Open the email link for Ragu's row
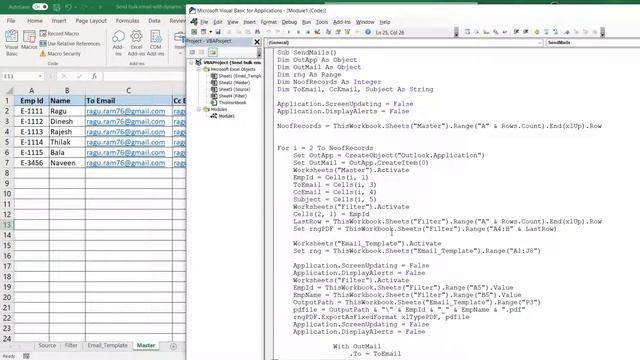Image resolution: width=640 pixels, height=360 pixels. (126, 111)
